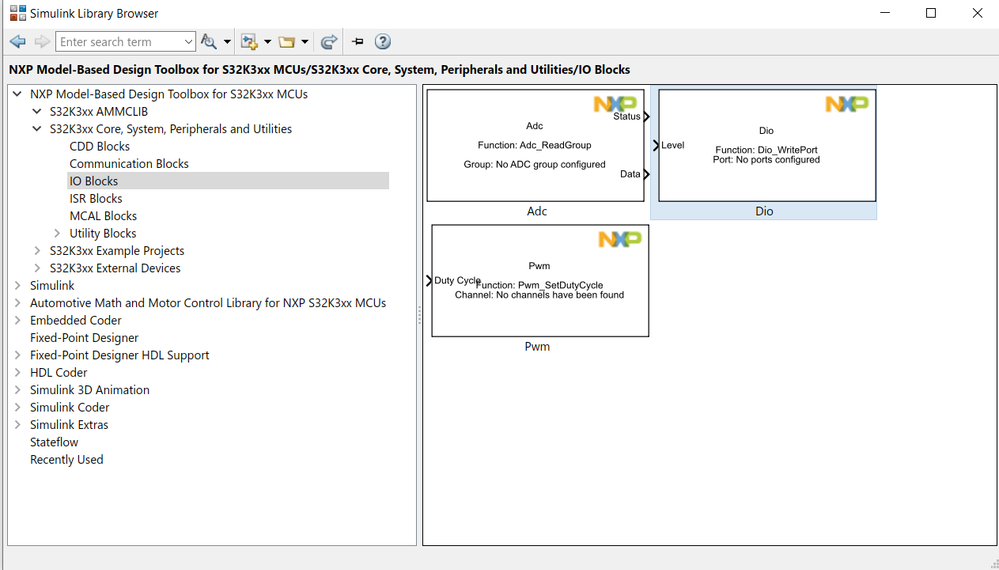Expand Fixed-Point Designer HDL Support node
This screenshot has width=999, height=570.
[x=17, y=355]
